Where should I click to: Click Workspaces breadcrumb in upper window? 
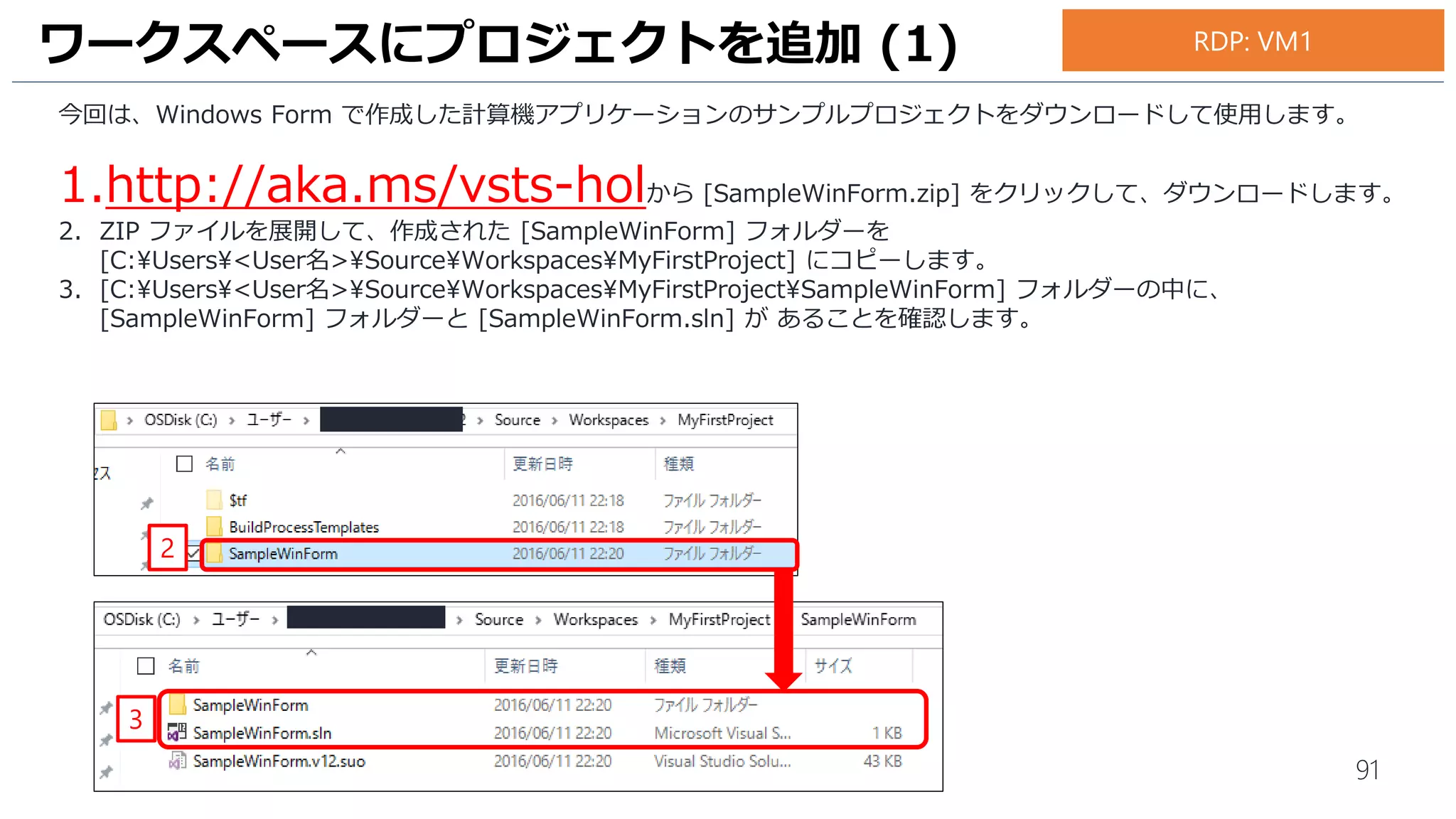tap(609, 420)
